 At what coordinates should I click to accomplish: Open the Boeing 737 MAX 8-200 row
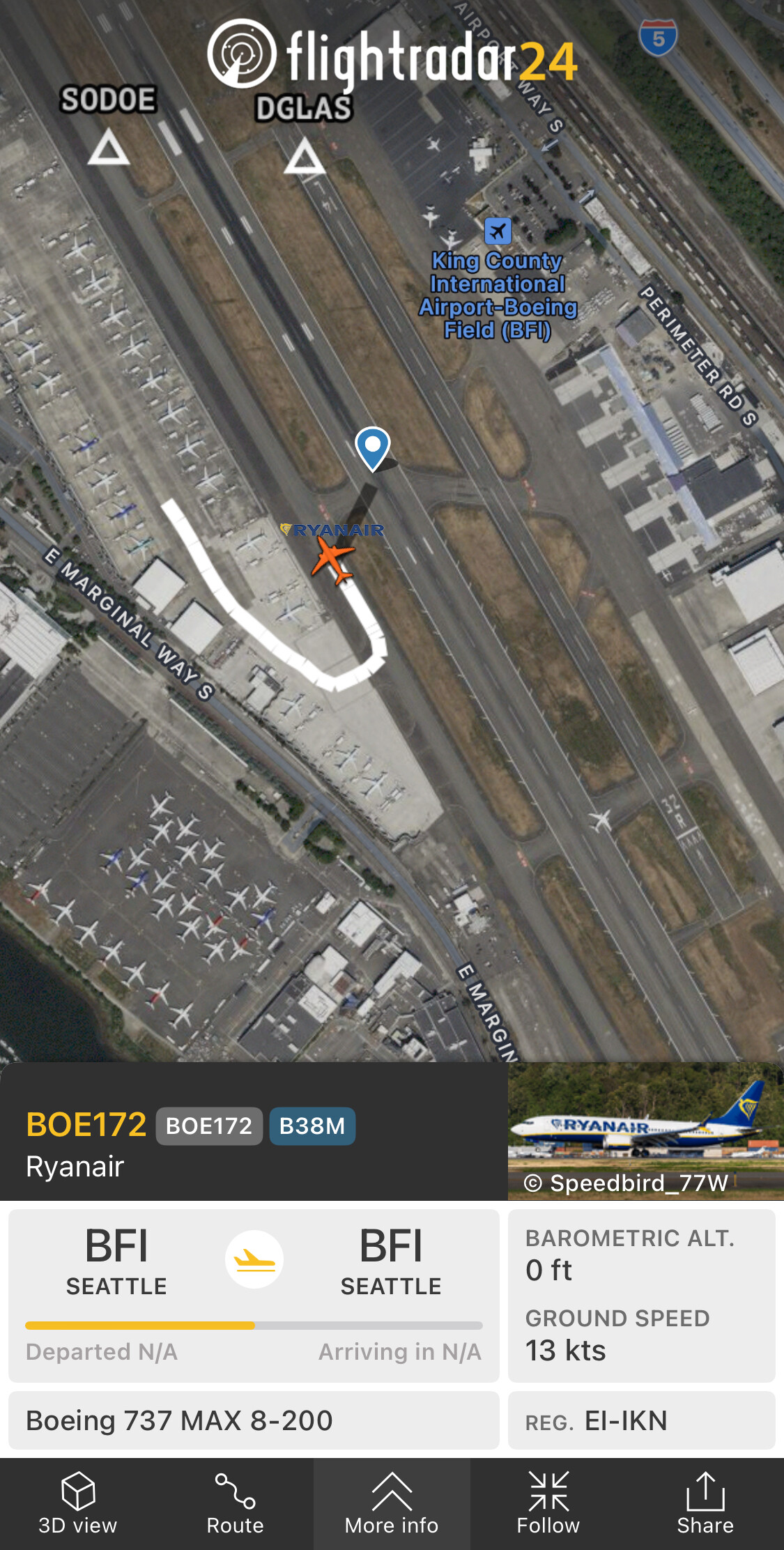point(254,1420)
